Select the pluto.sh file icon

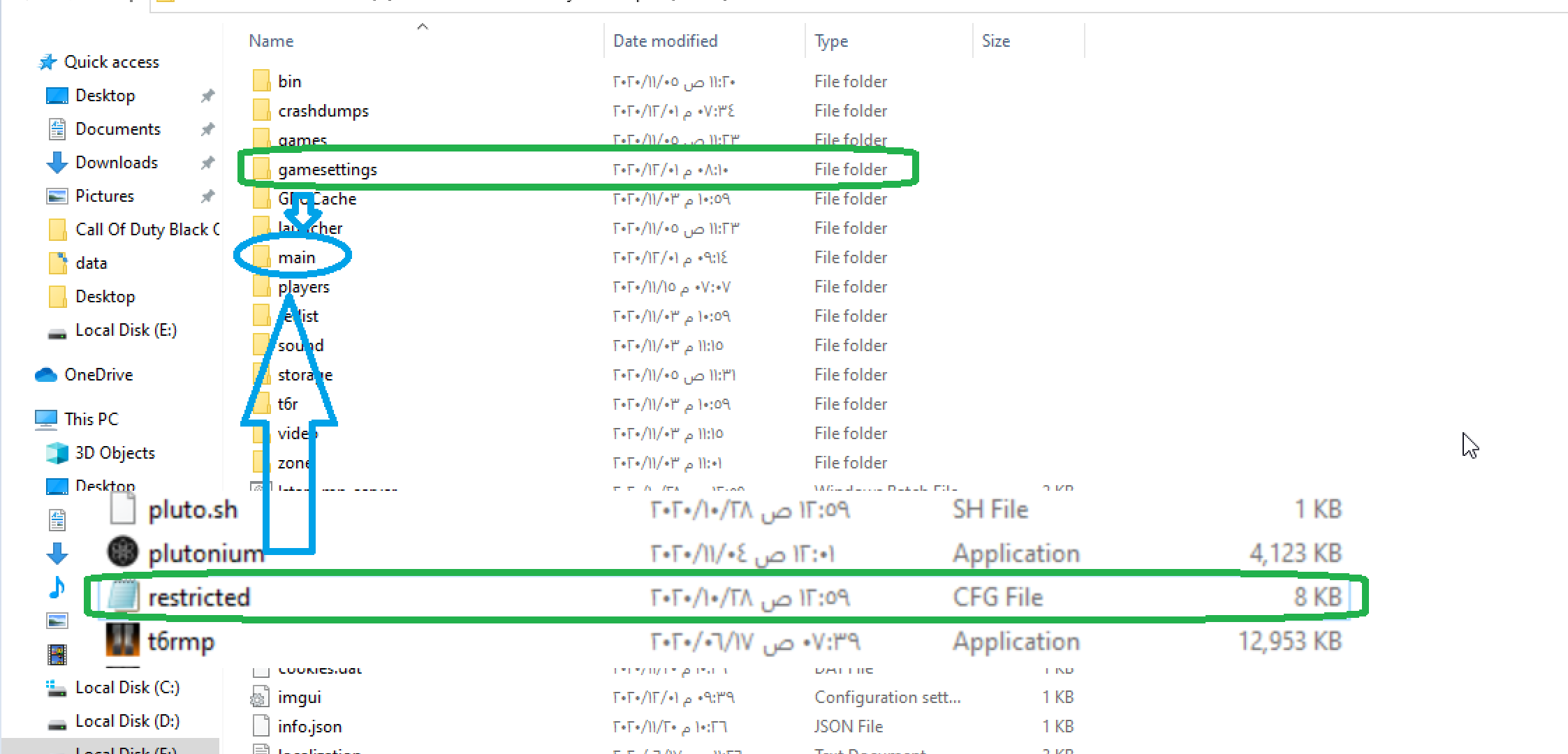(123, 509)
